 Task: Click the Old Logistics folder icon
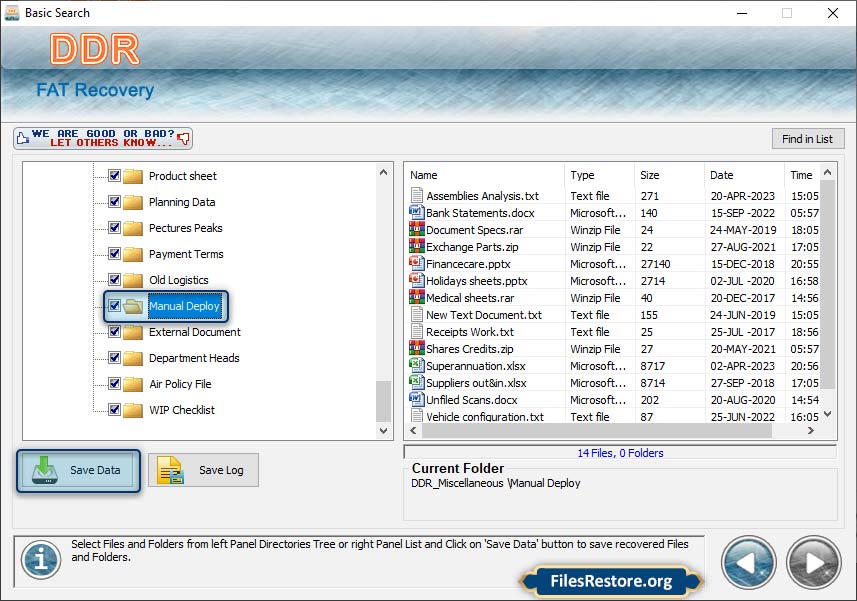click(x=133, y=280)
